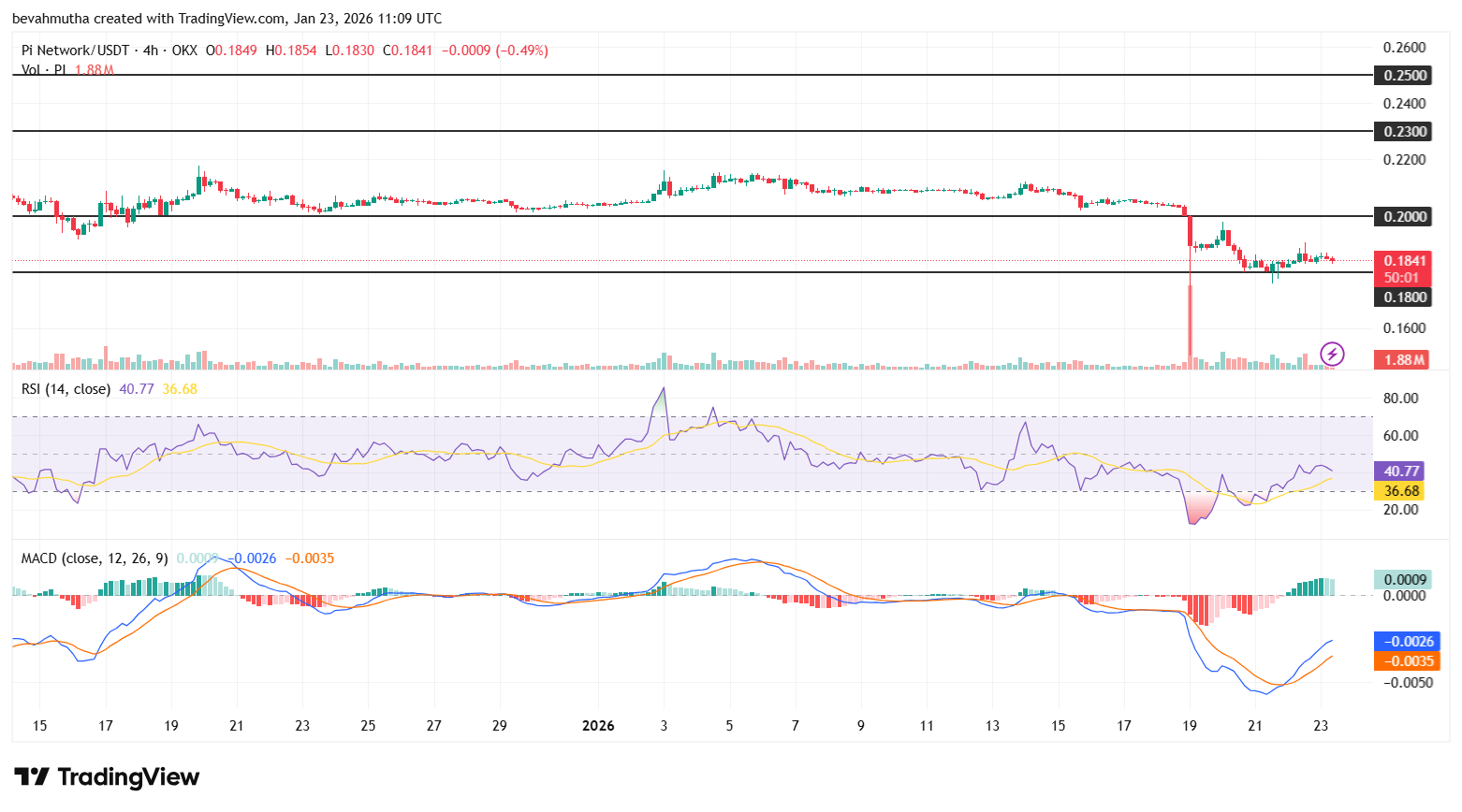The height and width of the screenshot is (812, 1462).
Task: Click the yellow RSI average badge 36.68
Action: pos(1398,490)
